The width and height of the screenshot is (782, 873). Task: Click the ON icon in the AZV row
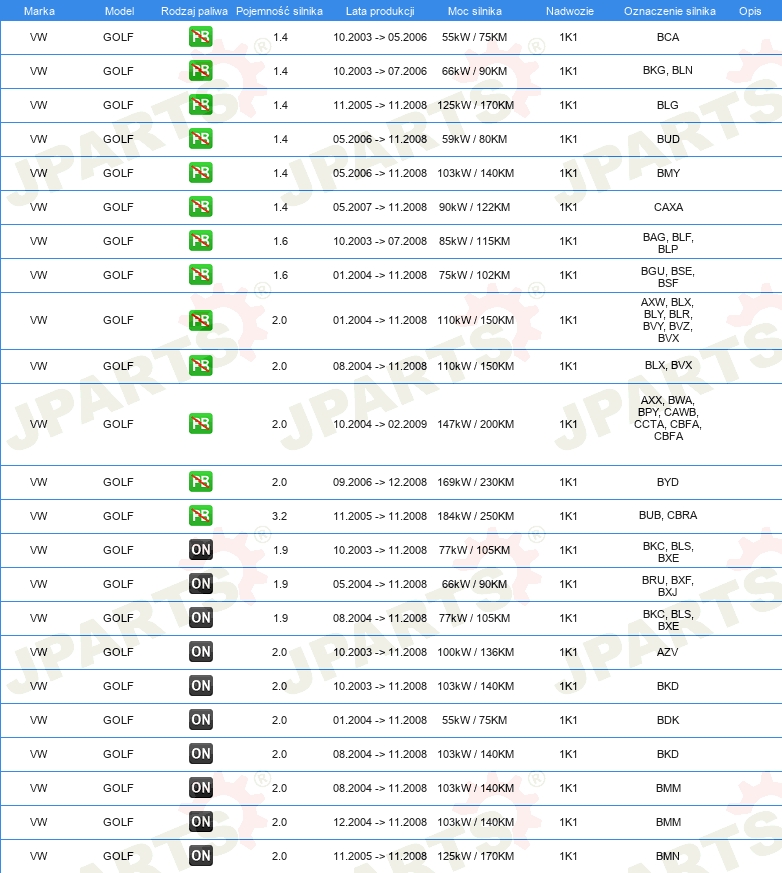coord(200,651)
